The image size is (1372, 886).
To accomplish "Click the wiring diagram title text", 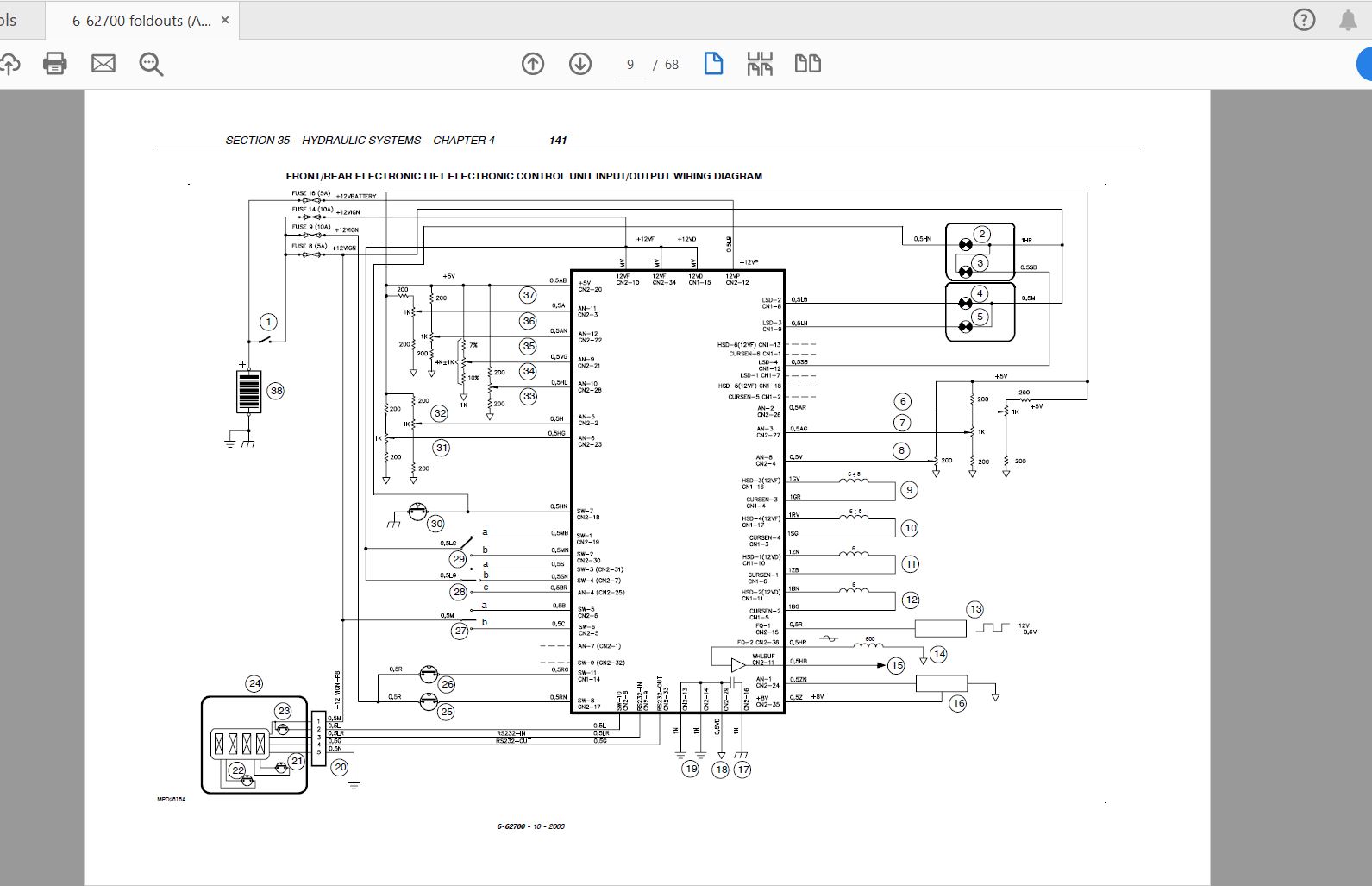I will click(524, 176).
